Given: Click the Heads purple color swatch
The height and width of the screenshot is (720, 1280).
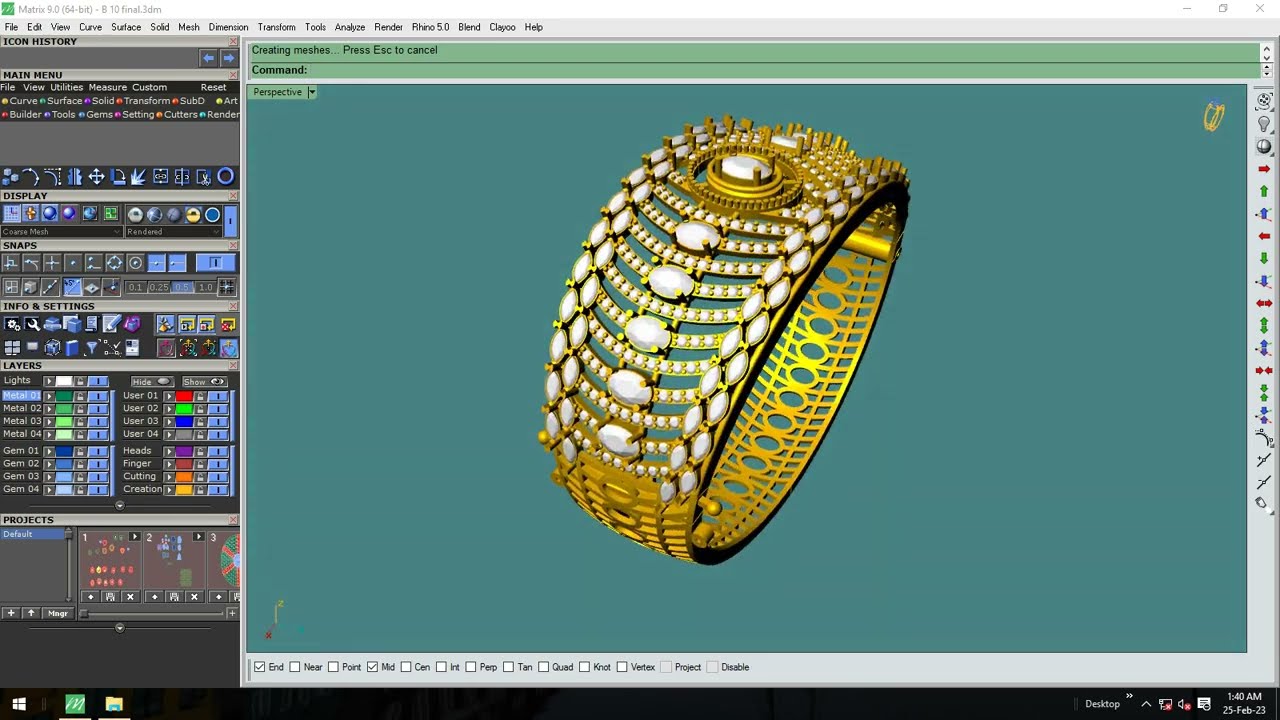Looking at the screenshot, I should click(x=184, y=451).
